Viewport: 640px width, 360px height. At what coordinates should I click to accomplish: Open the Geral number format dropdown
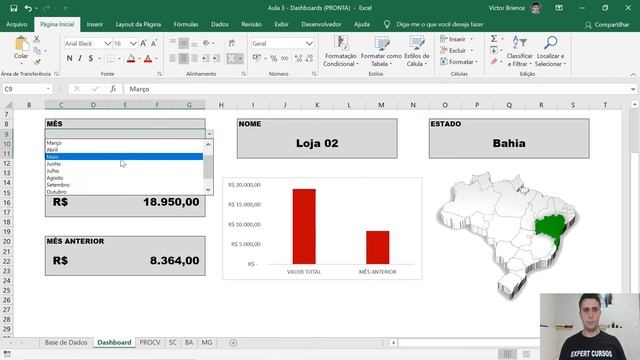pos(309,43)
